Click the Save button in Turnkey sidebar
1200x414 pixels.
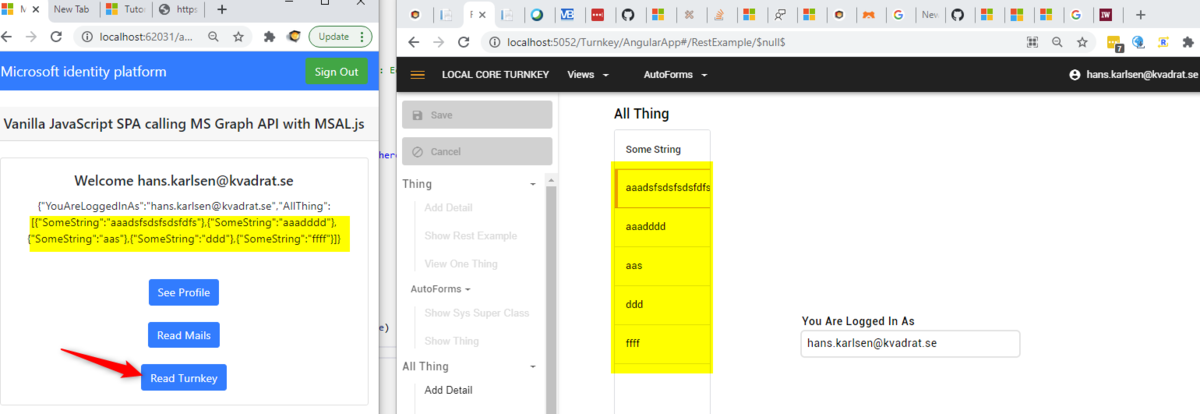click(x=477, y=115)
